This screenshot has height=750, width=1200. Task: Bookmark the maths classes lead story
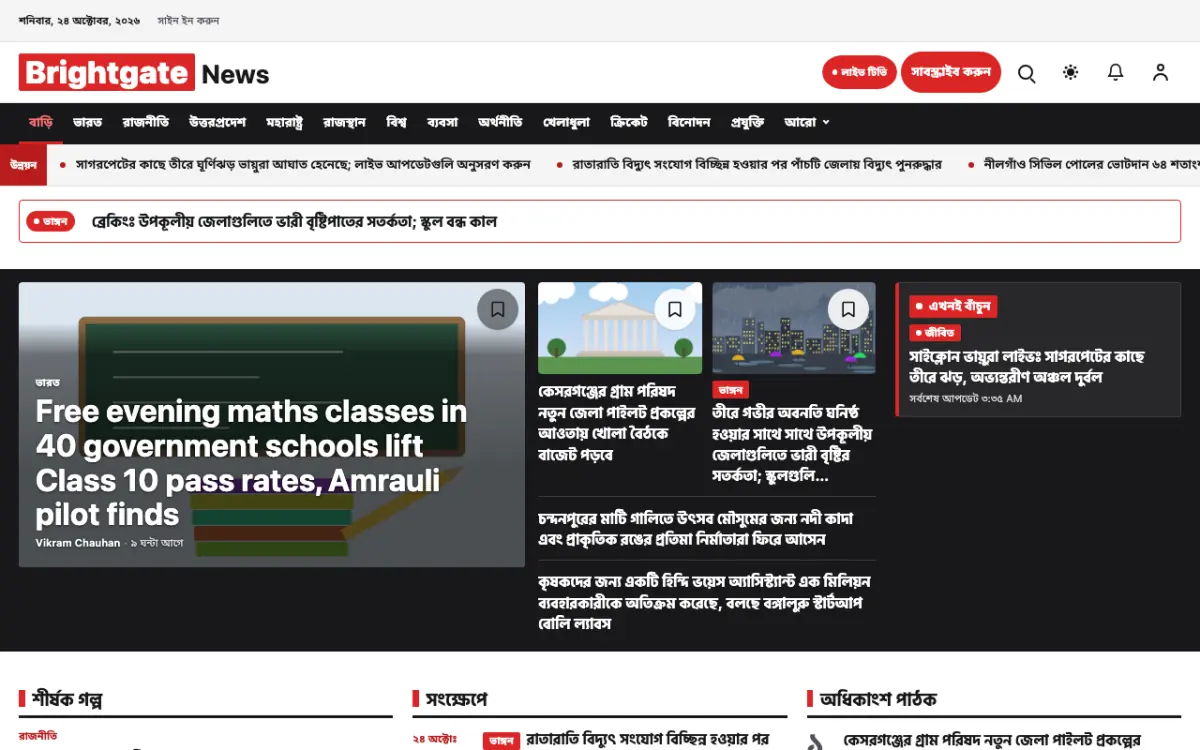[497, 309]
